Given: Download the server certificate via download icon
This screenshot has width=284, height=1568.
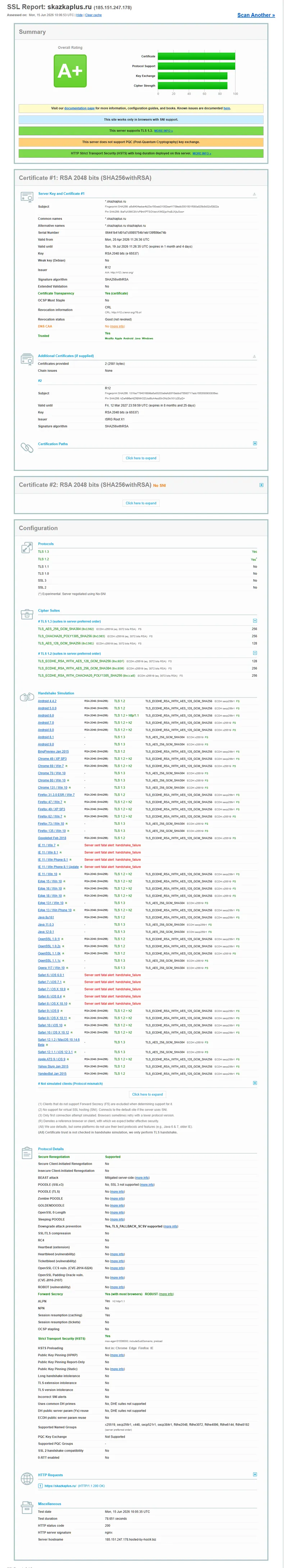Looking at the screenshot, I should coord(254,194).
